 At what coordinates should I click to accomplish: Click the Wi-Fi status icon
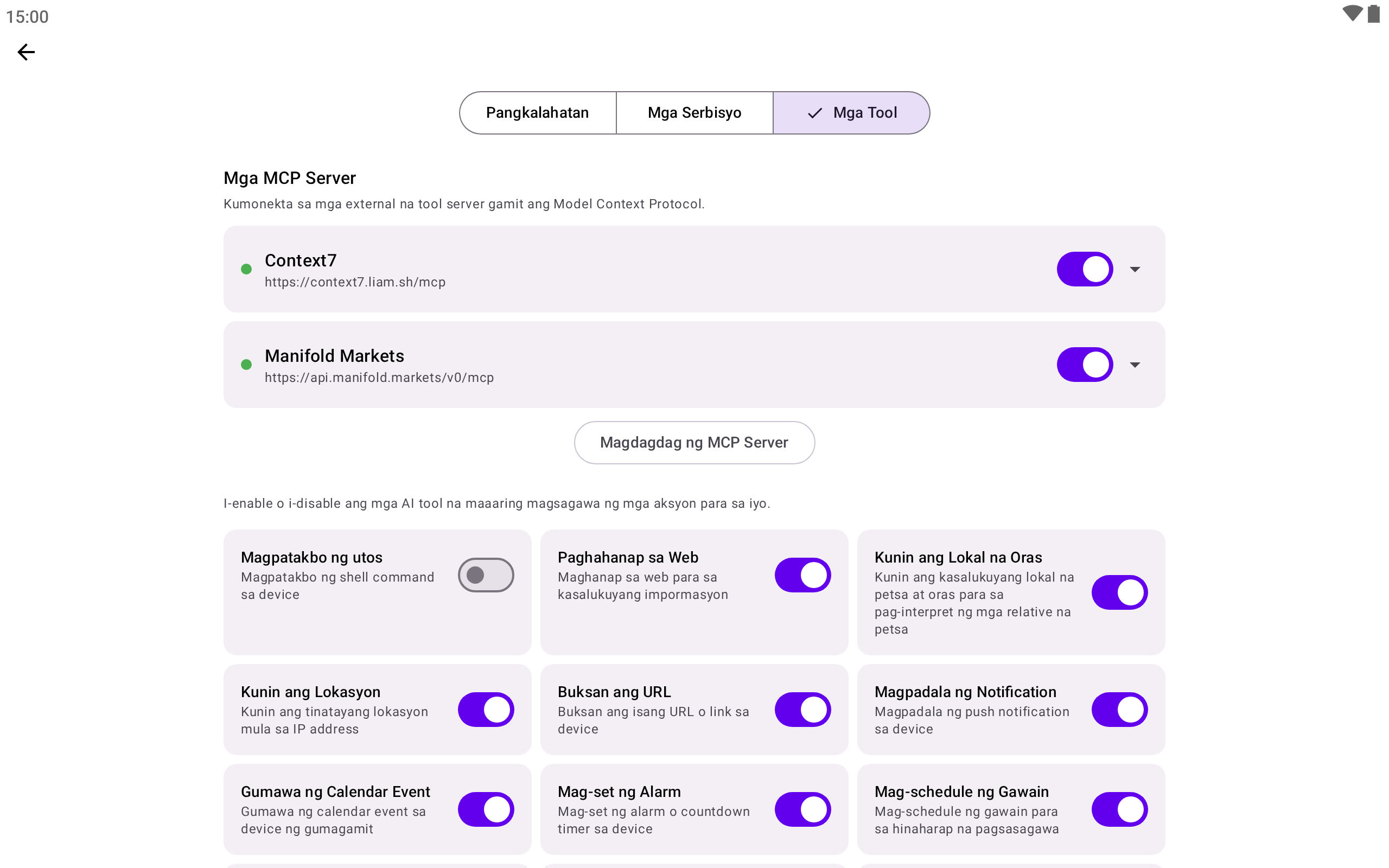(1352, 14)
